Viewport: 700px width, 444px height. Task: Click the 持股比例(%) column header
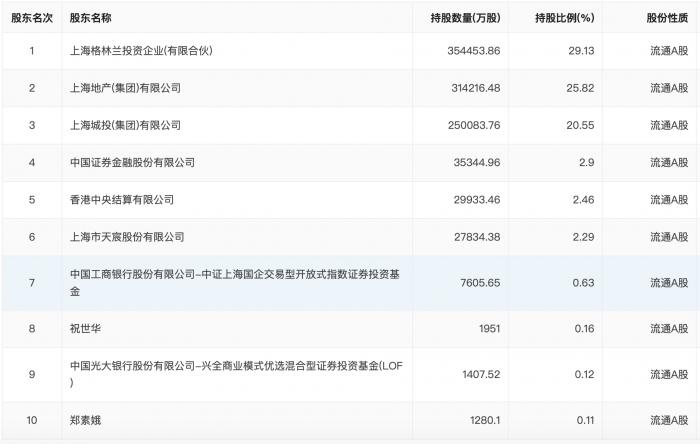click(565, 18)
